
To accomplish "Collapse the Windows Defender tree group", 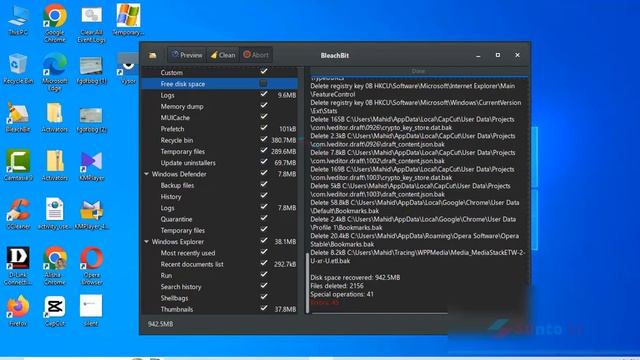I will [147, 174].
